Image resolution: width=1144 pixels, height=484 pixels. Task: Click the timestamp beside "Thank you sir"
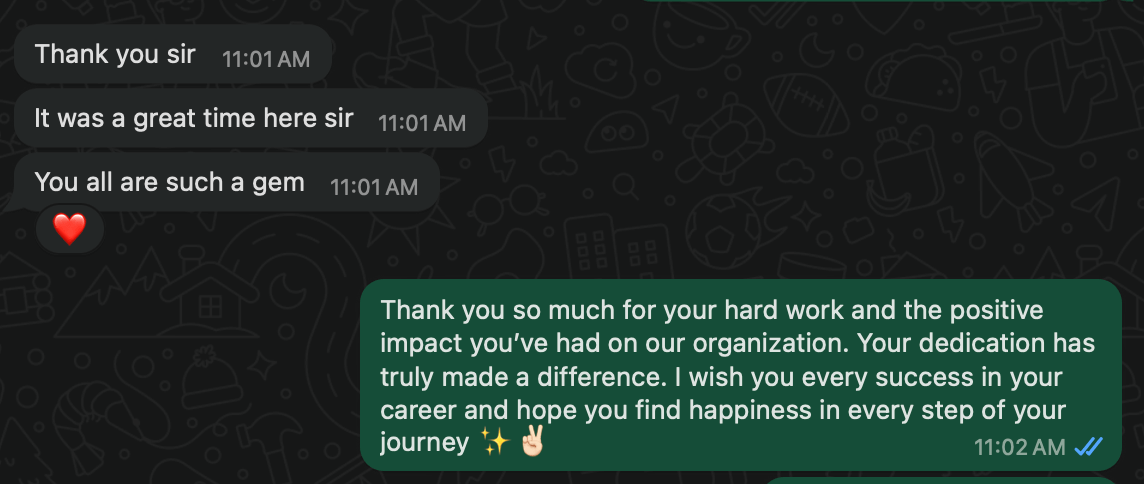(266, 58)
